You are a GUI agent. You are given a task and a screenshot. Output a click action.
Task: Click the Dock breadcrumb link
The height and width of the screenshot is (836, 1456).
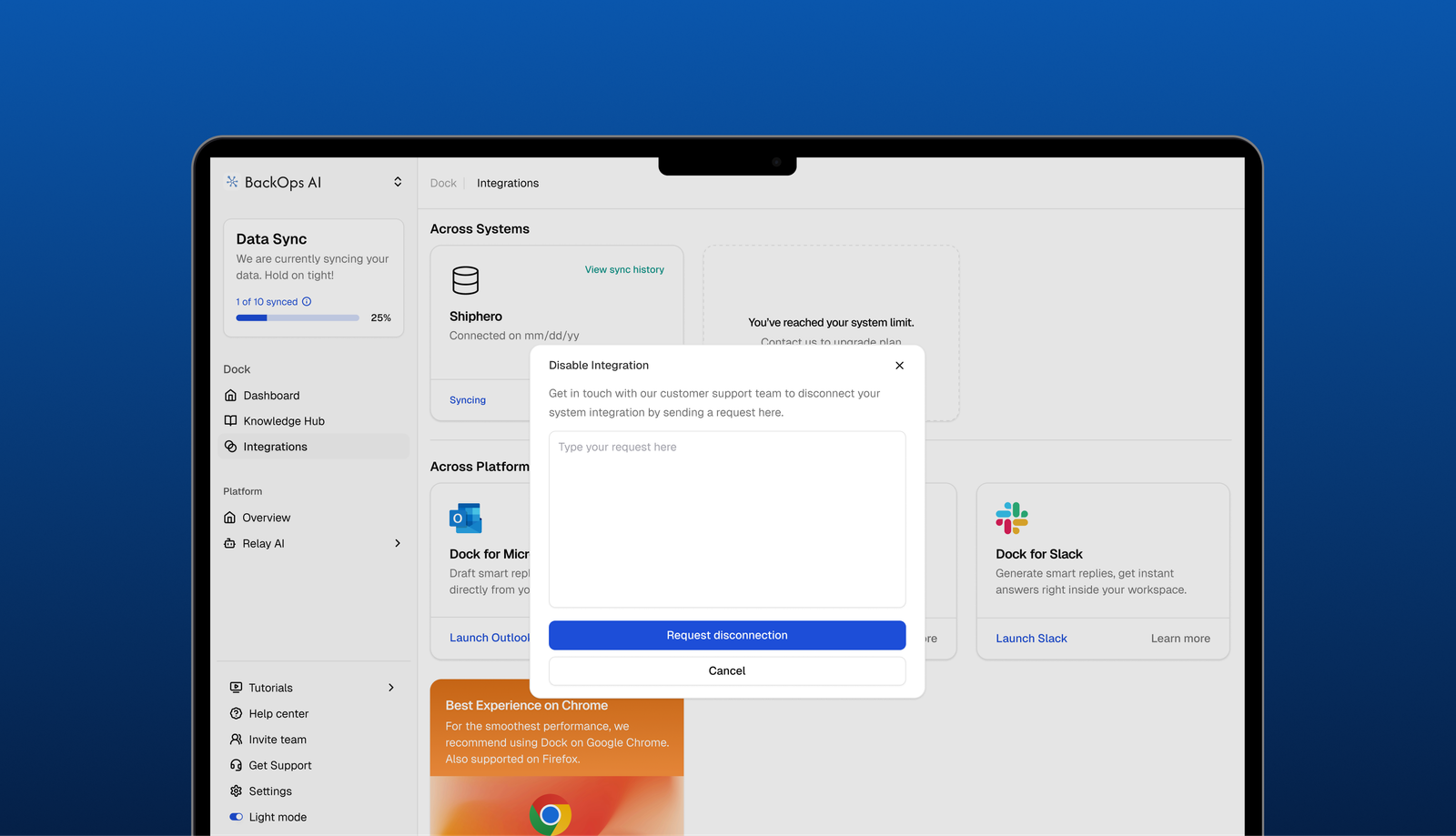coord(443,183)
